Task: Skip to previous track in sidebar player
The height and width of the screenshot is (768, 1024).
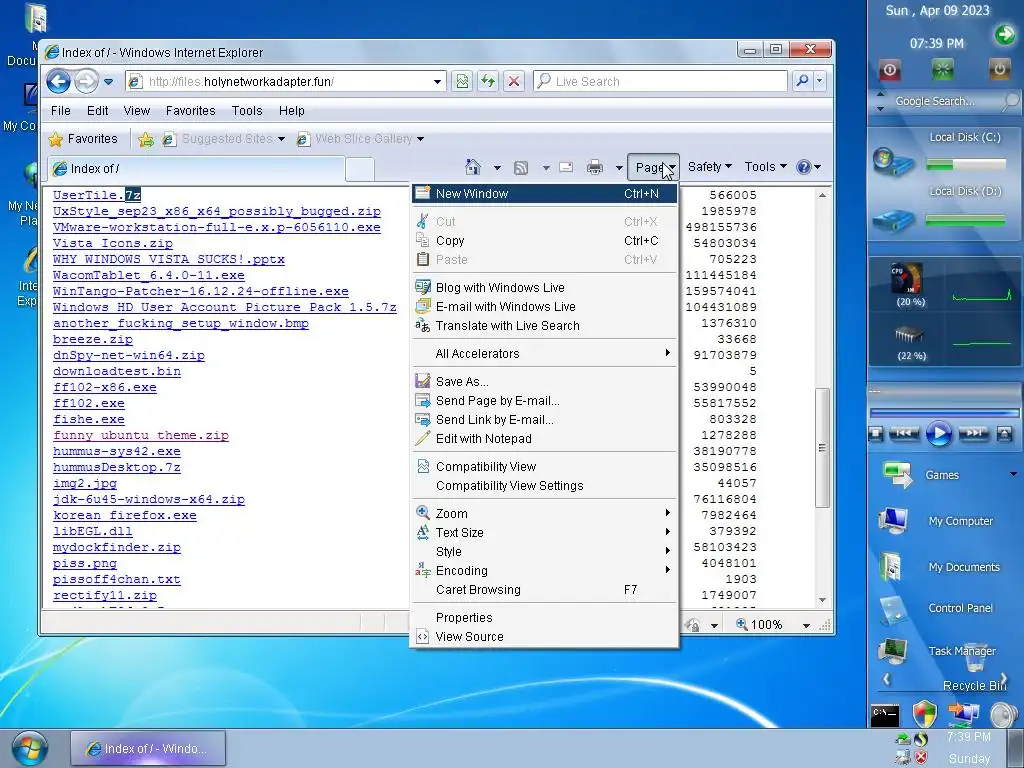Action: (x=904, y=433)
